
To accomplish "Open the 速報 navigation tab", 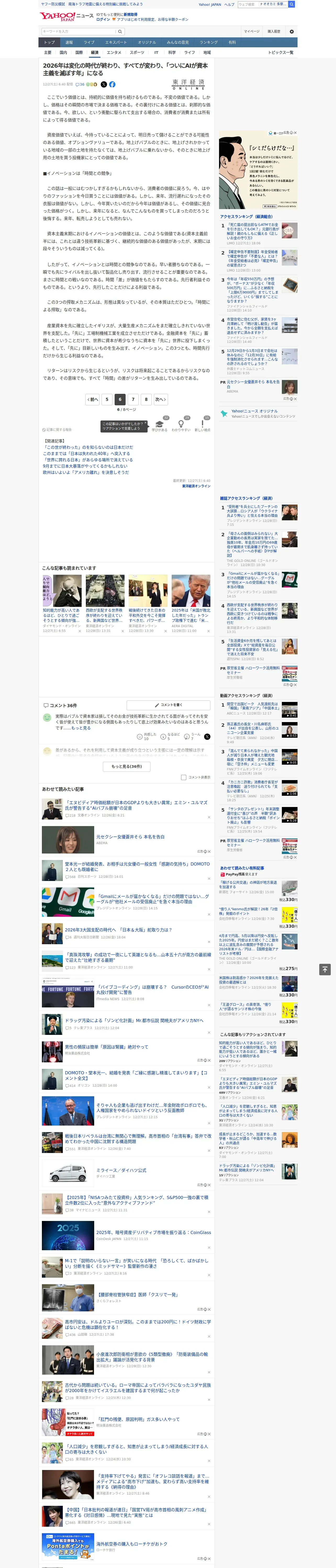I will (69, 43).
